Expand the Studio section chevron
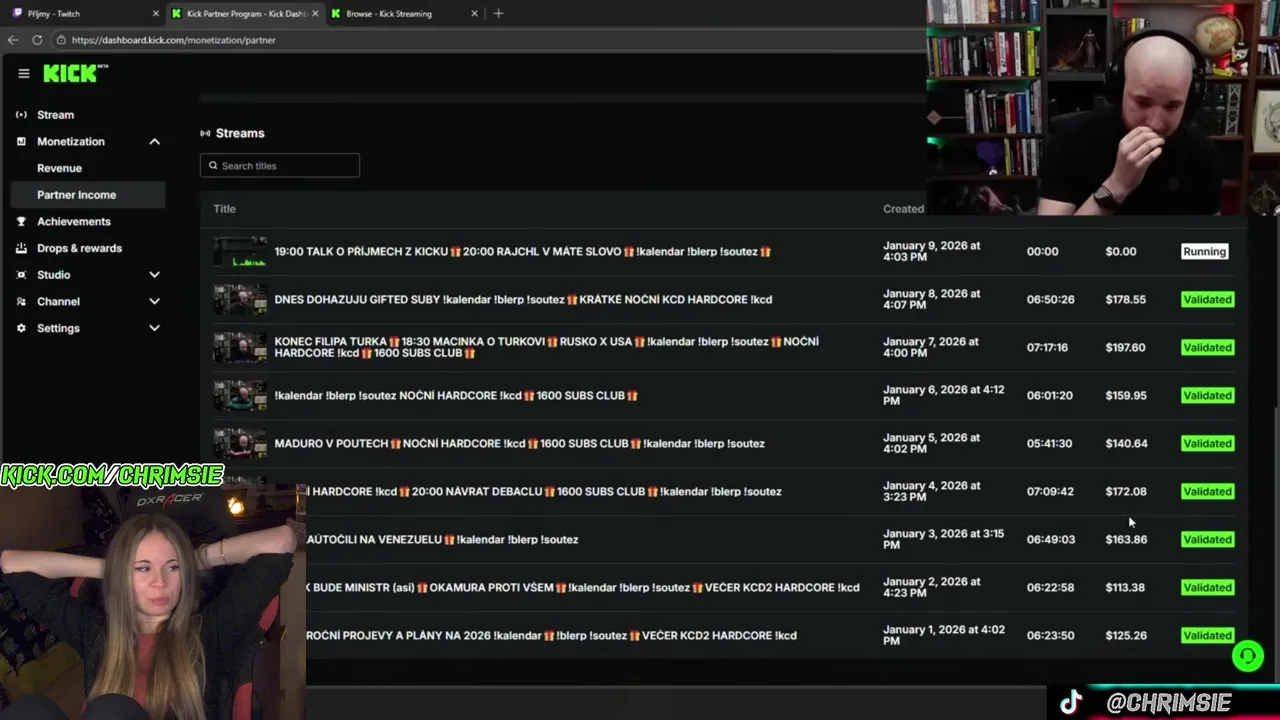1280x720 pixels. tap(154, 275)
